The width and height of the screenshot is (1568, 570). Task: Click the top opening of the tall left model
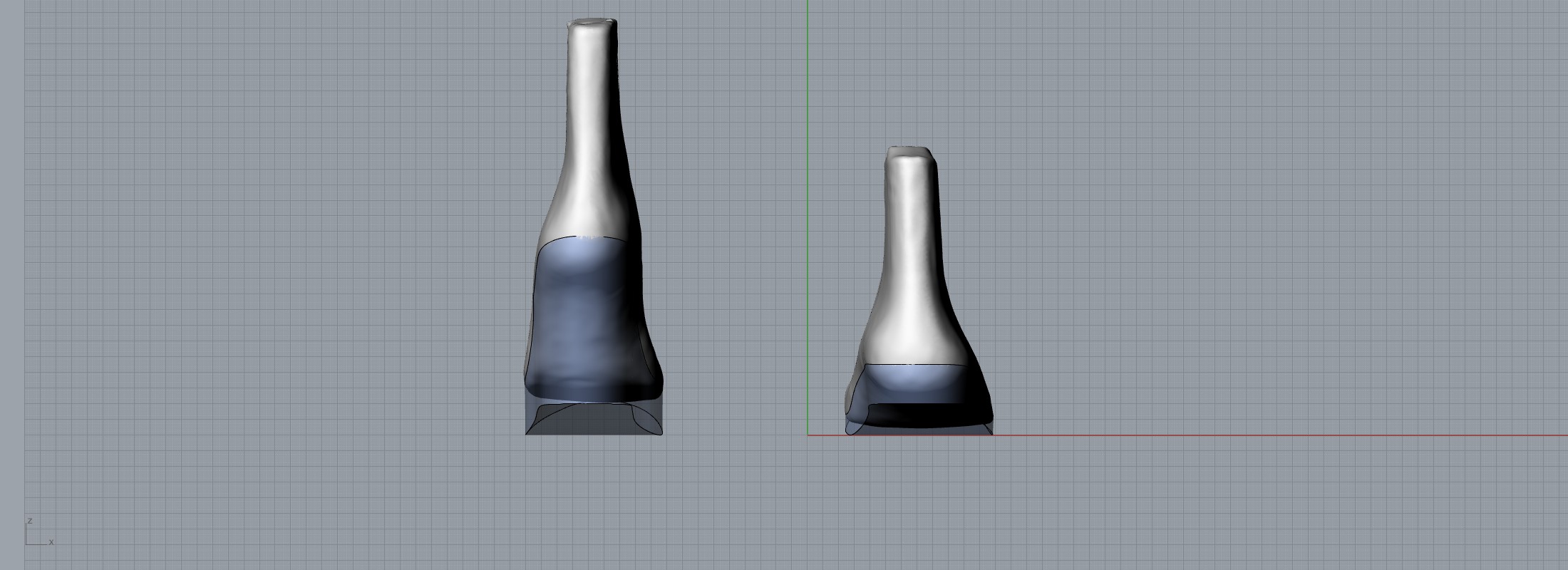pyautogui.click(x=592, y=23)
